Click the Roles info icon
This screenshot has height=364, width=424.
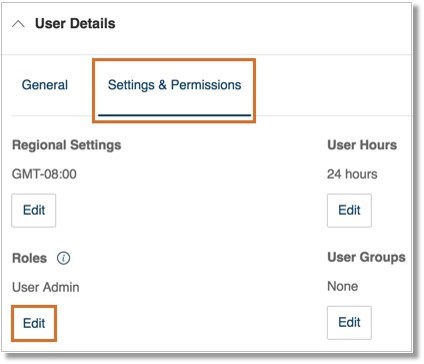point(63,258)
